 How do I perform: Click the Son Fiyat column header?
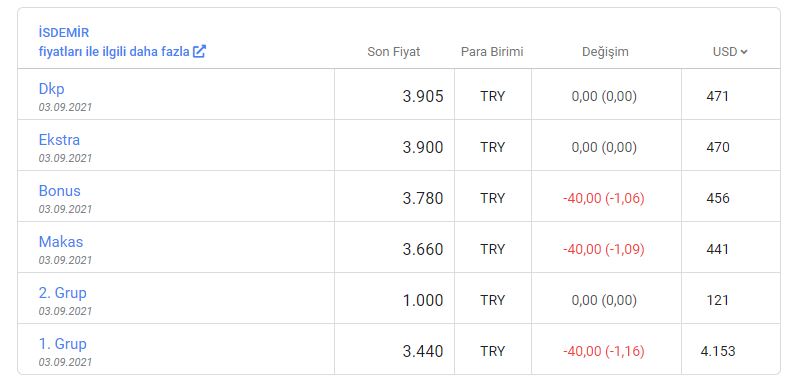[393, 52]
